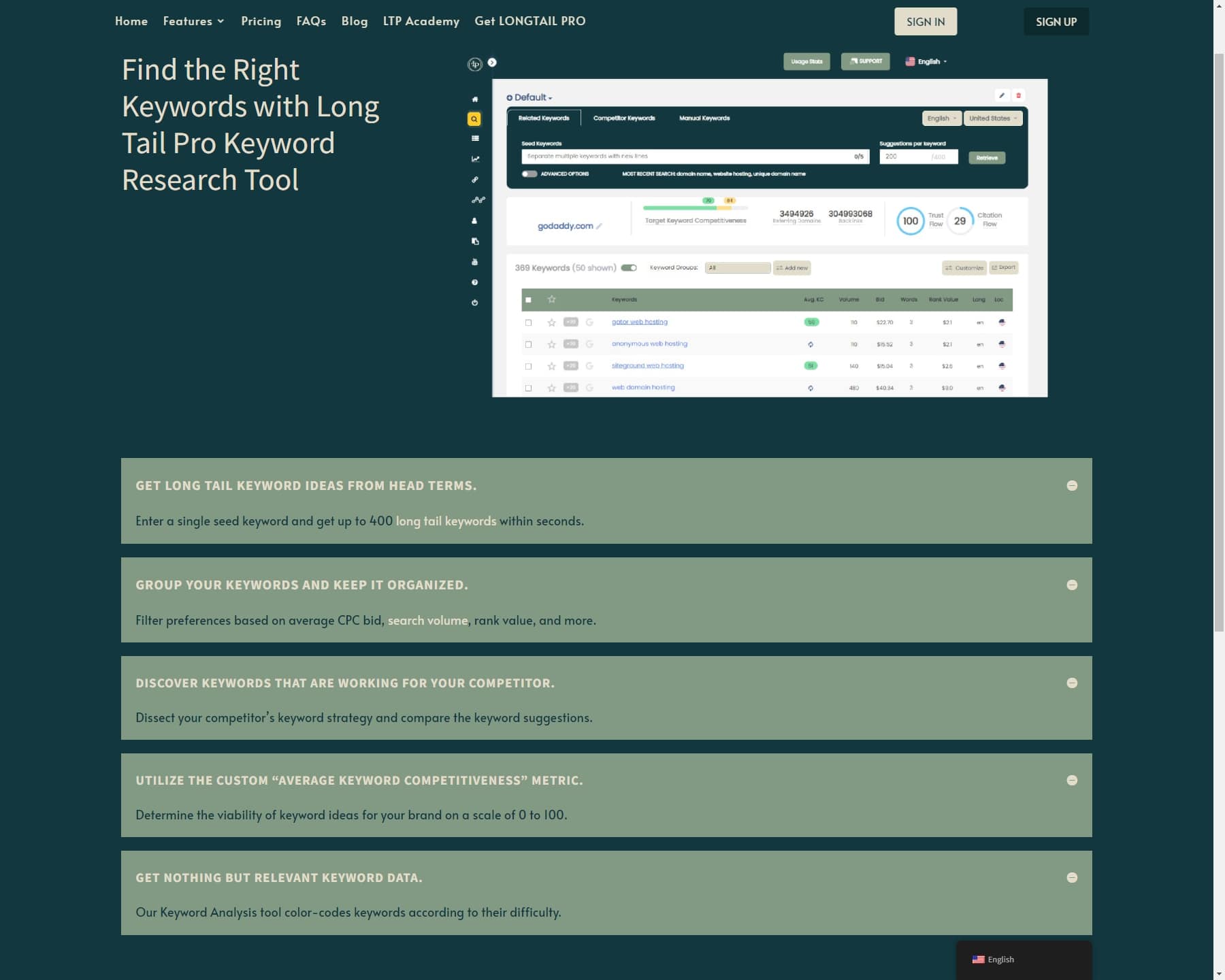The width and height of the screenshot is (1225, 980).
Task: Open the rank tracker chart icon
Action: (x=474, y=159)
